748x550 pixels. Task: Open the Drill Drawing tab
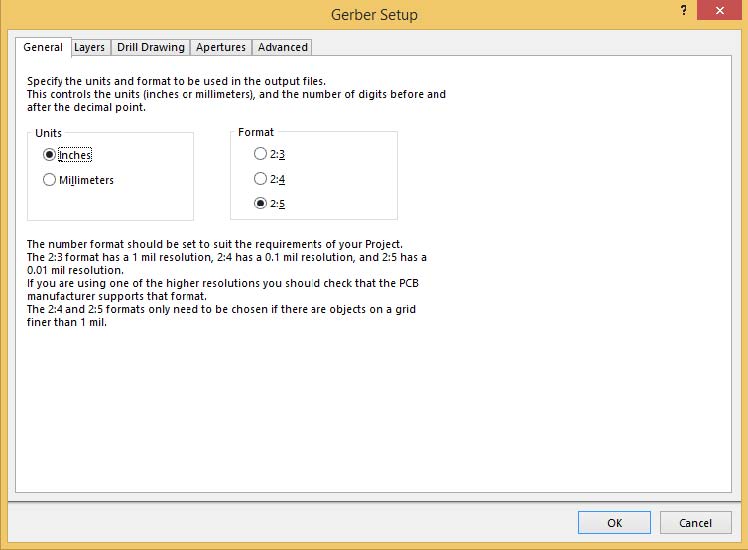click(x=151, y=47)
